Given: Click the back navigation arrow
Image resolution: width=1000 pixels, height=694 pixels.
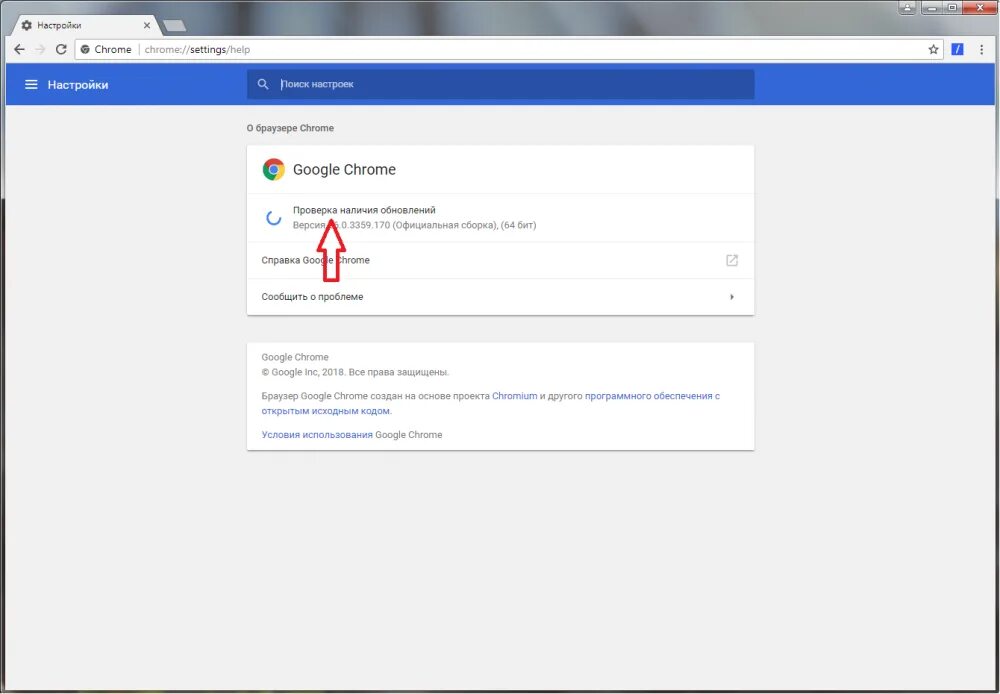Looking at the screenshot, I should [x=19, y=50].
